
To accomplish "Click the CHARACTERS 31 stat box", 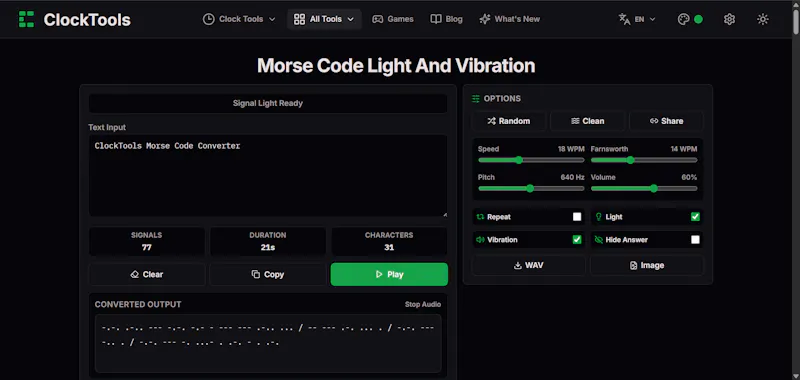I will (389, 241).
